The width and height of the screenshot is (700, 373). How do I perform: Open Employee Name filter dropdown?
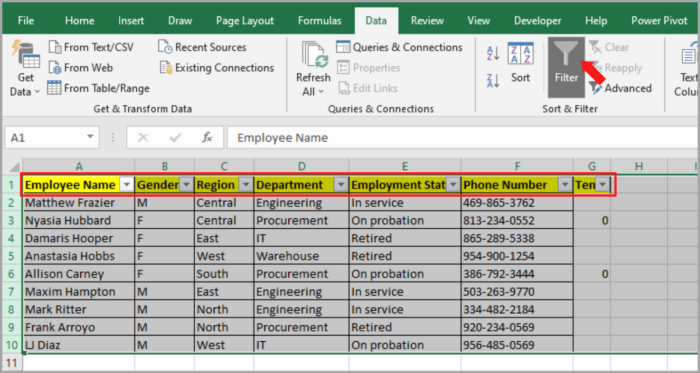(126, 185)
